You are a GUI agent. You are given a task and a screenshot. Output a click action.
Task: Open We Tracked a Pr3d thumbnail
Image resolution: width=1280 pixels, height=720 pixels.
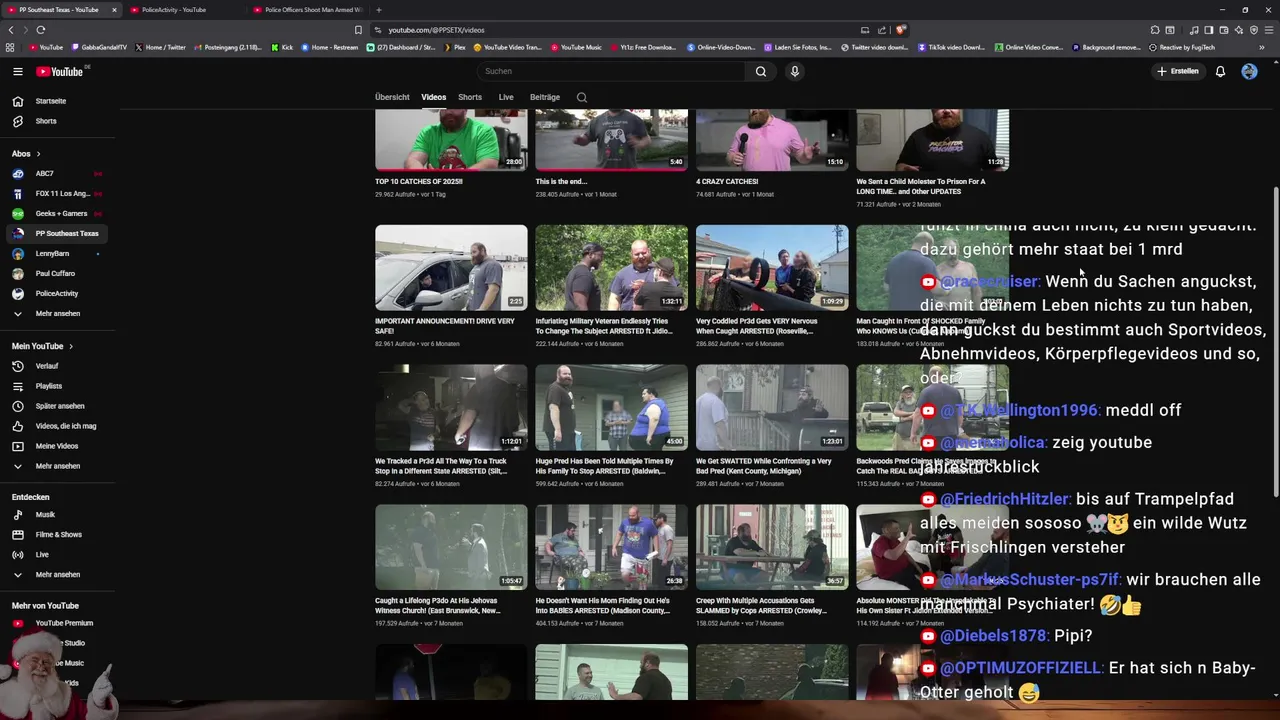coord(451,407)
